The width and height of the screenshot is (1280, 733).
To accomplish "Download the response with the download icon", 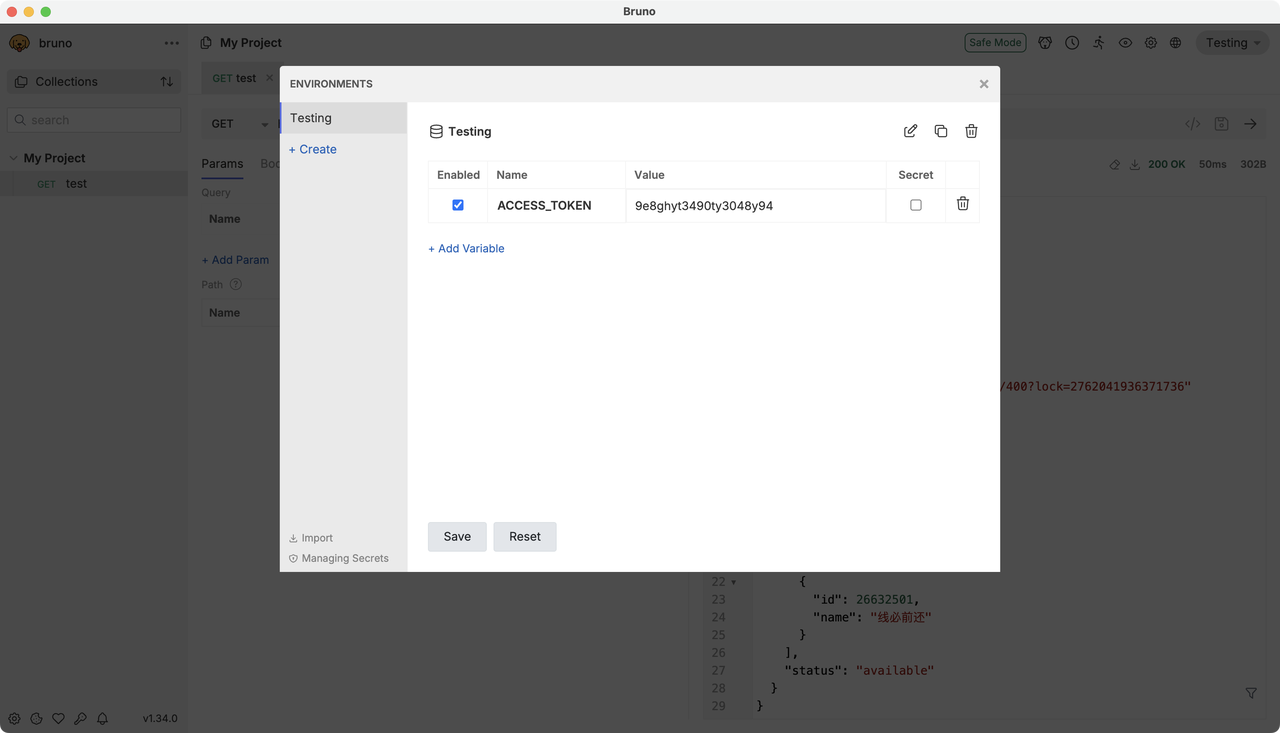I will 1135,164.
